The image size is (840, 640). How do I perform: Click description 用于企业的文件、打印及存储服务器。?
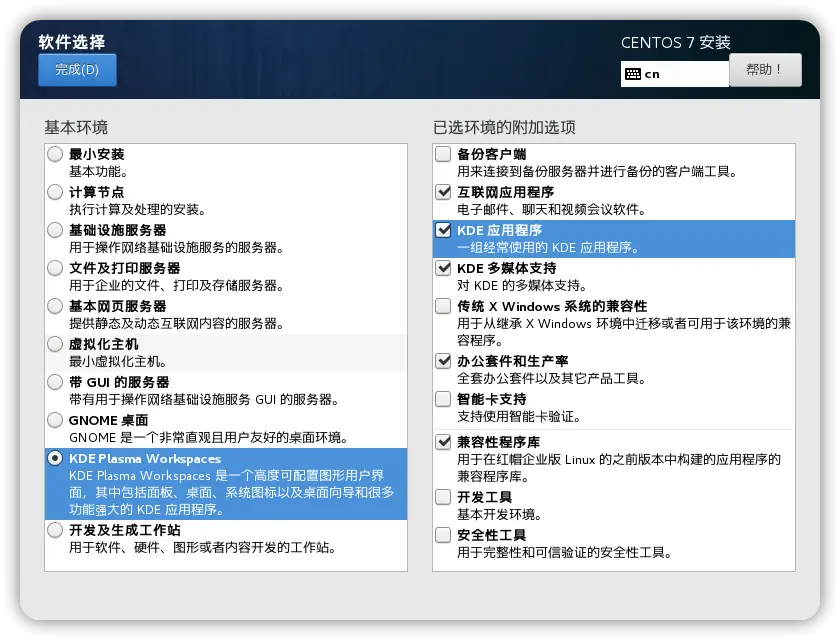coord(177,286)
